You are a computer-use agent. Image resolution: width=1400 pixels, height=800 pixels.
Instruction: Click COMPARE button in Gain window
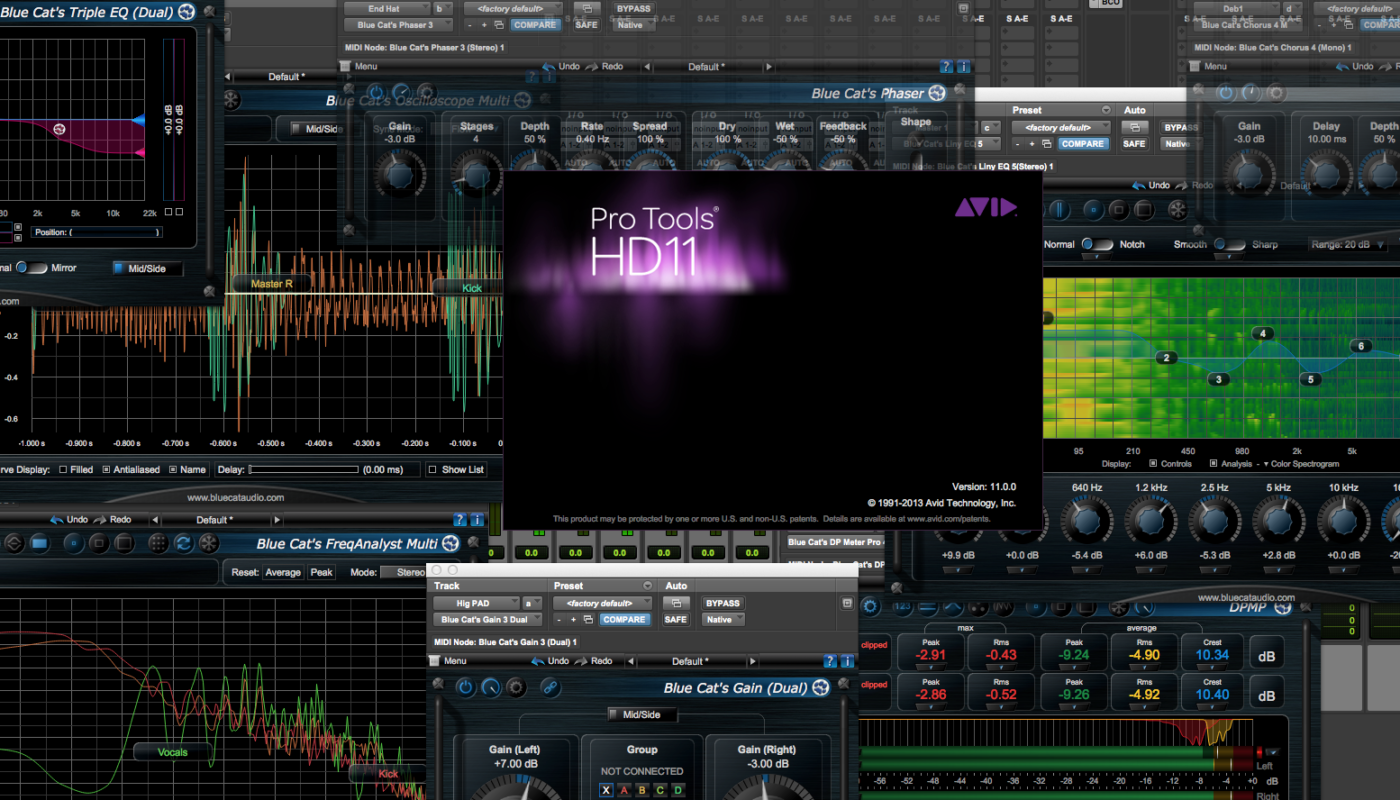point(624,620)
